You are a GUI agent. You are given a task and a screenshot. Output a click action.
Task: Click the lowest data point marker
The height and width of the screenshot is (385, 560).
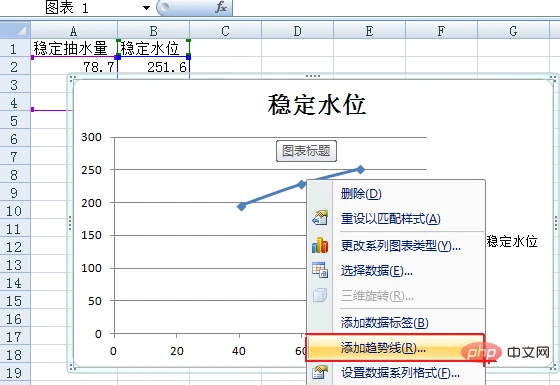pyautogui.click(x=241, y=206)
